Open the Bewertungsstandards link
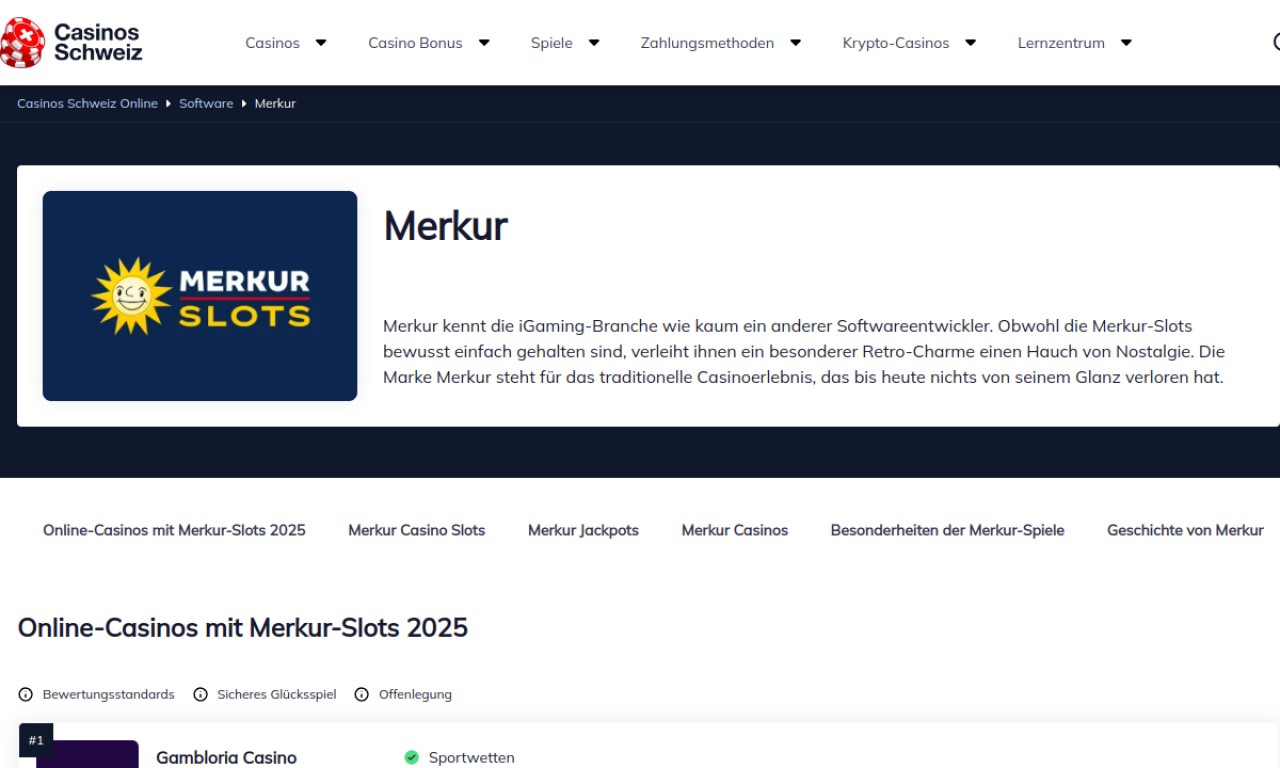1280x768 pixels. pos(108,694)
